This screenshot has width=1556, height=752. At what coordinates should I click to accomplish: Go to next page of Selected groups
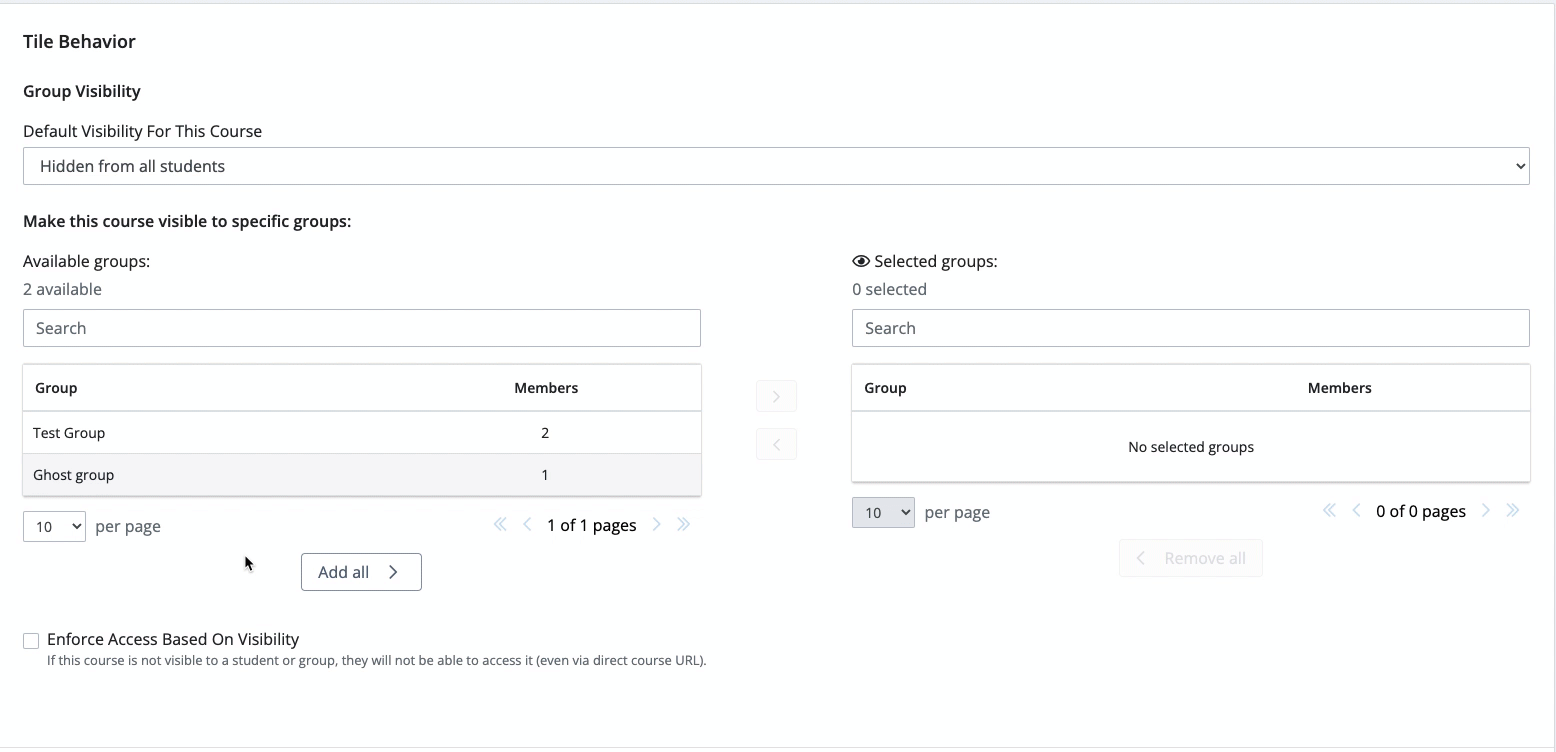tap(1486, 511)
